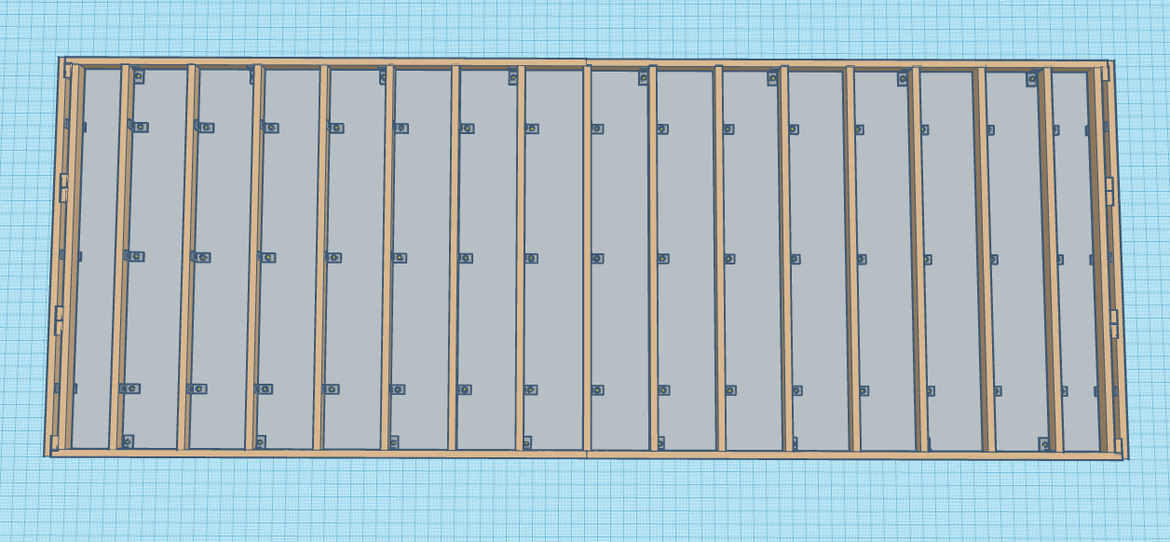Click the empty blue workplane grid above the frame
The width and height of the screenshot is (1170, 542).
tap(585, 25)
